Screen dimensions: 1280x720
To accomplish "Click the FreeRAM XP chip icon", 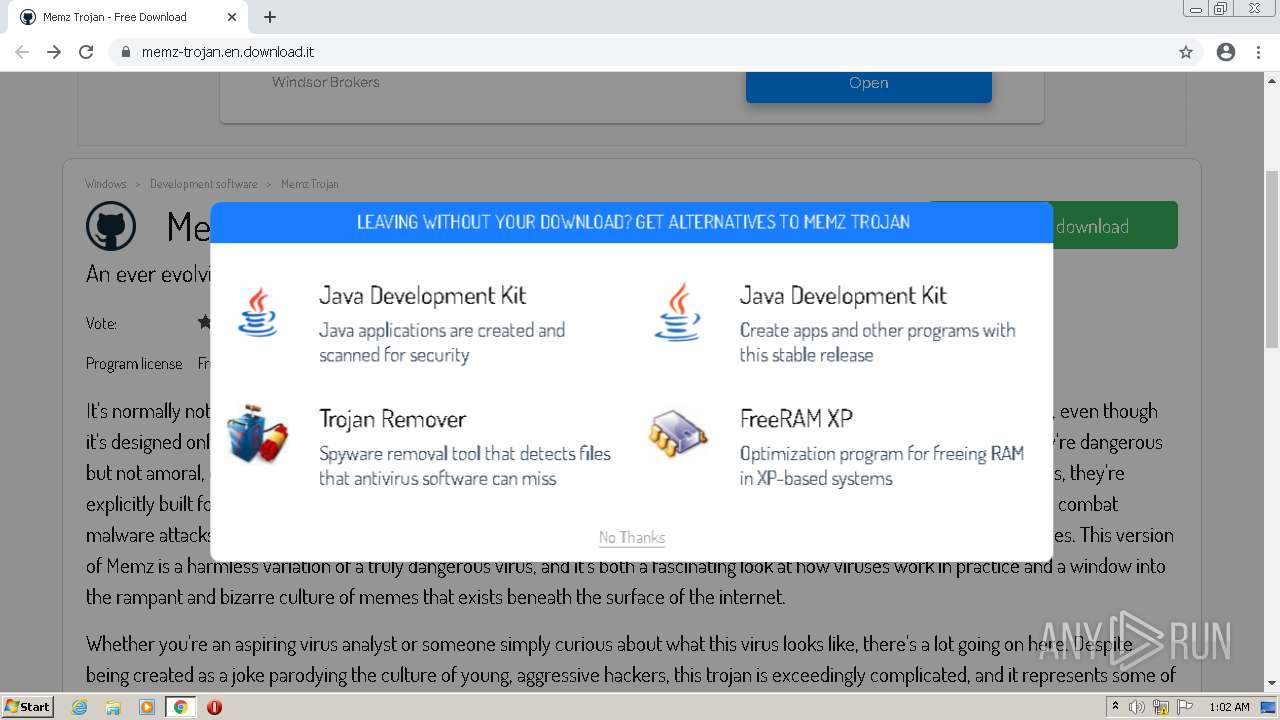I will pyautogui.click(x=677, y=435).
